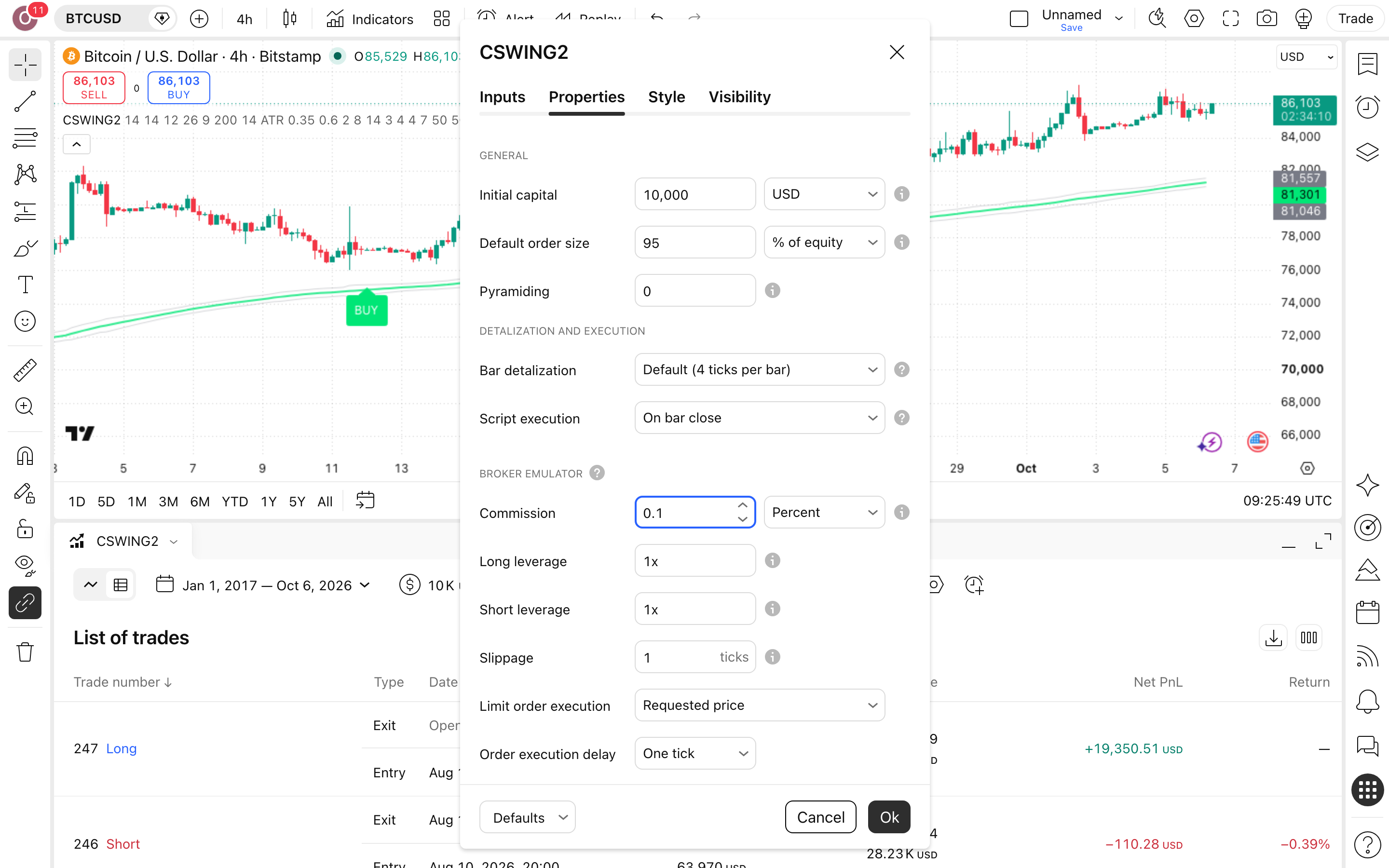The height and width of the screenshot is (868, 1389).
Task: Click the Trade button
Action: pyautogui.click(x=1355, y=19)
